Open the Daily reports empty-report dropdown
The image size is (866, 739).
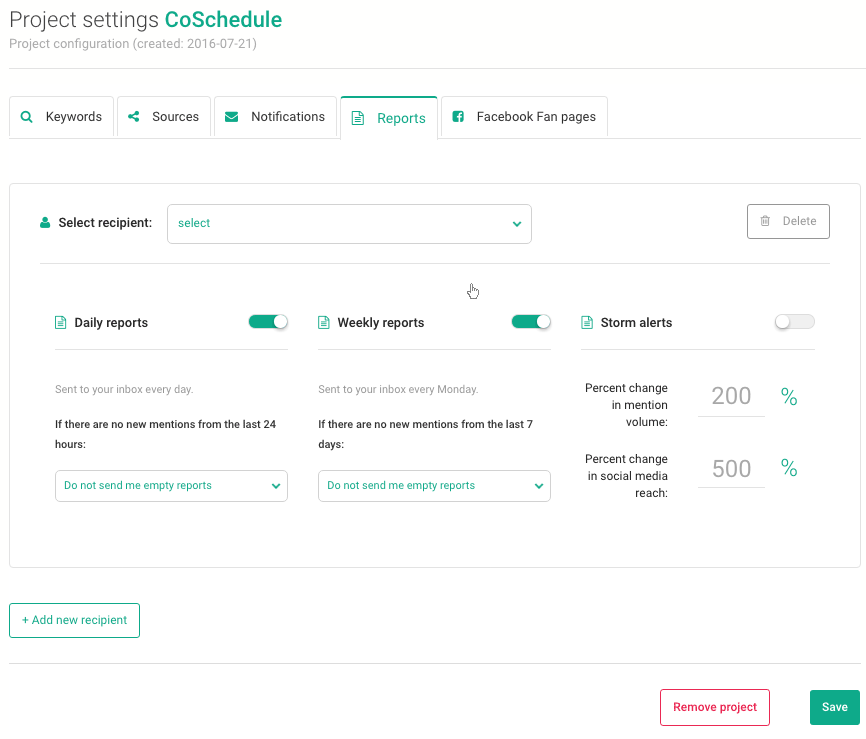171,486
